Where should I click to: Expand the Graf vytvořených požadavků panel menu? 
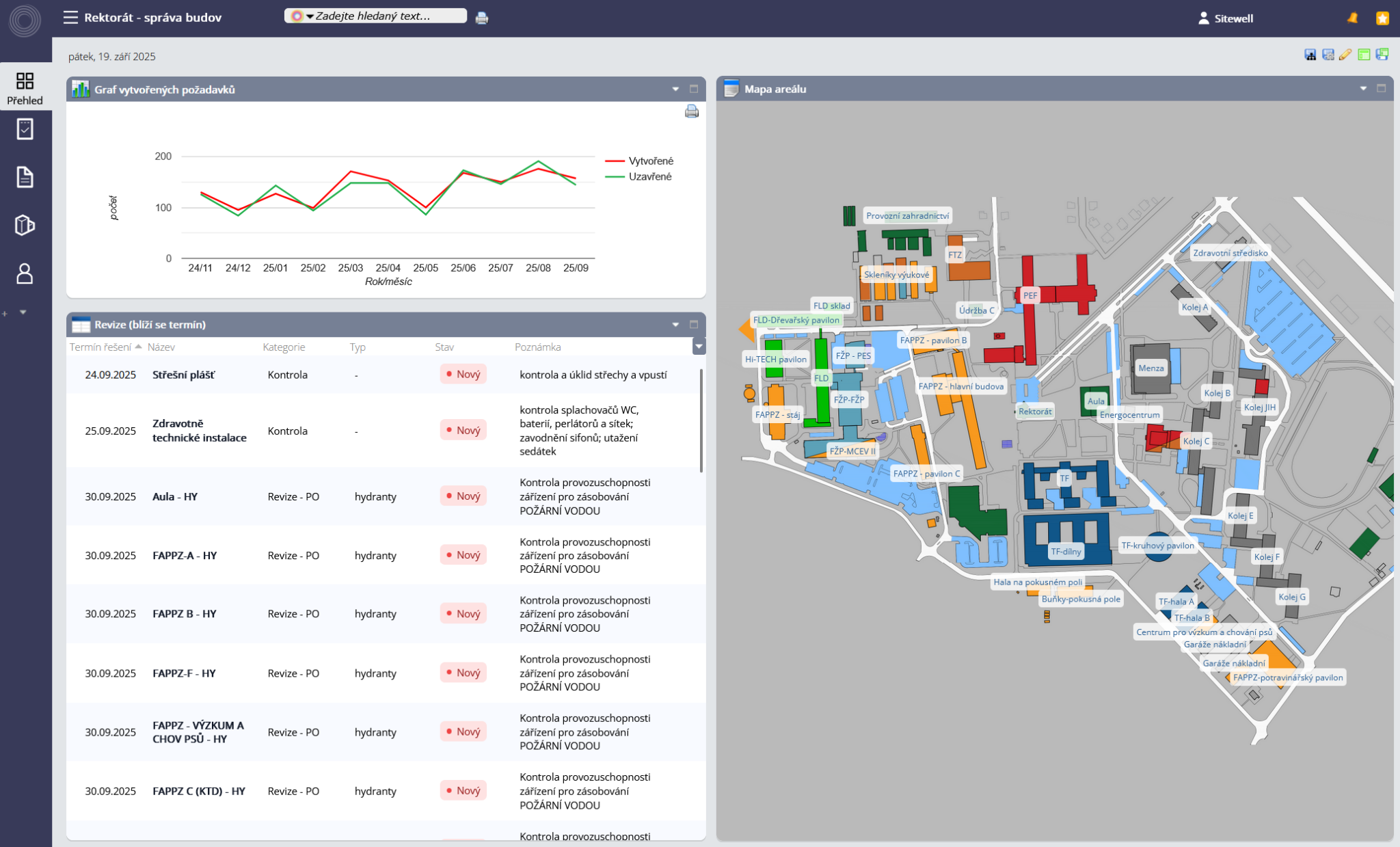click(675, 90)
